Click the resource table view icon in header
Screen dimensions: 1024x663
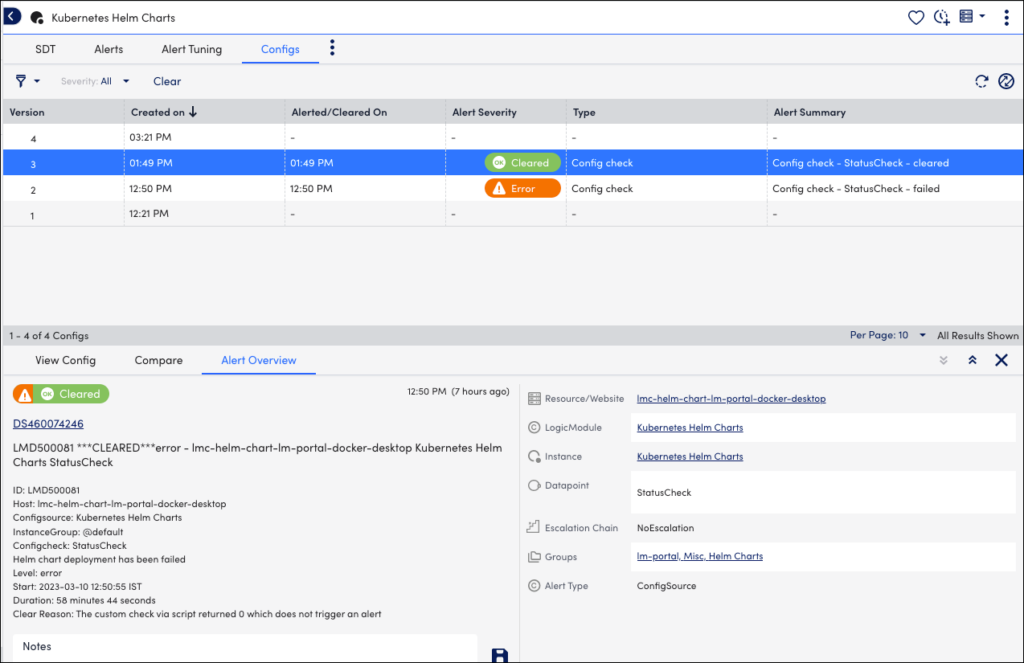pos(966,17)
